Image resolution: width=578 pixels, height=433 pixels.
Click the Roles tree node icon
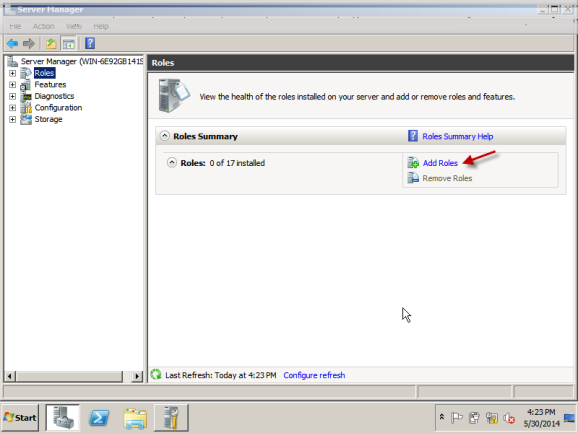[x=26, y=73]
